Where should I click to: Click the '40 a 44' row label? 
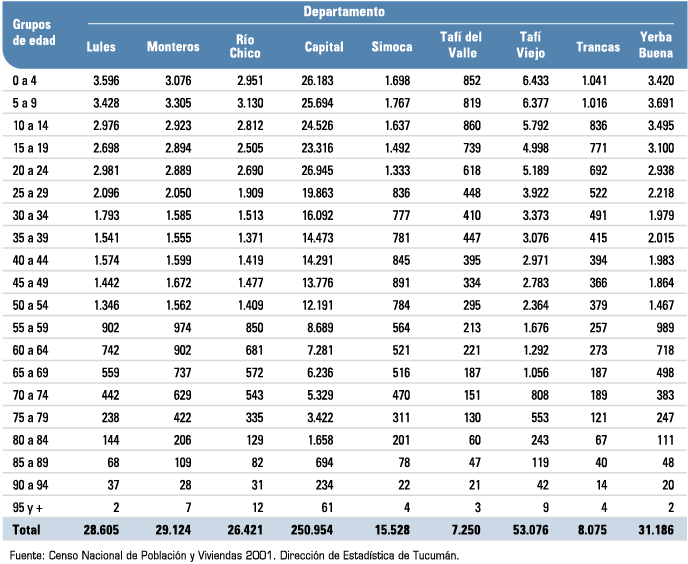pos(30,260)
